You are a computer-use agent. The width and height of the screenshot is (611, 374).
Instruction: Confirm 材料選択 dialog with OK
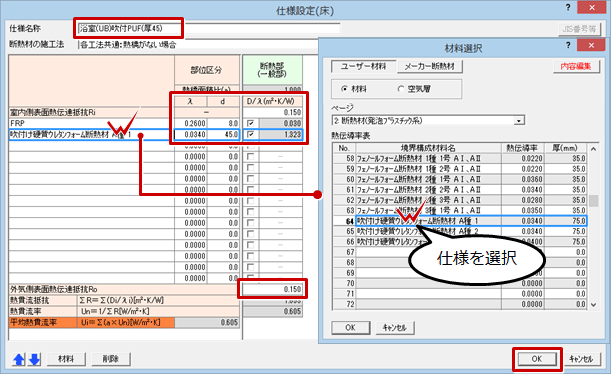point(350,328)
